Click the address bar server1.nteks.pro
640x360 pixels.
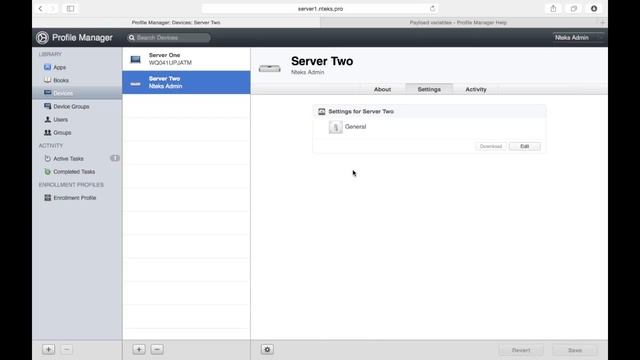pos(320,8)
